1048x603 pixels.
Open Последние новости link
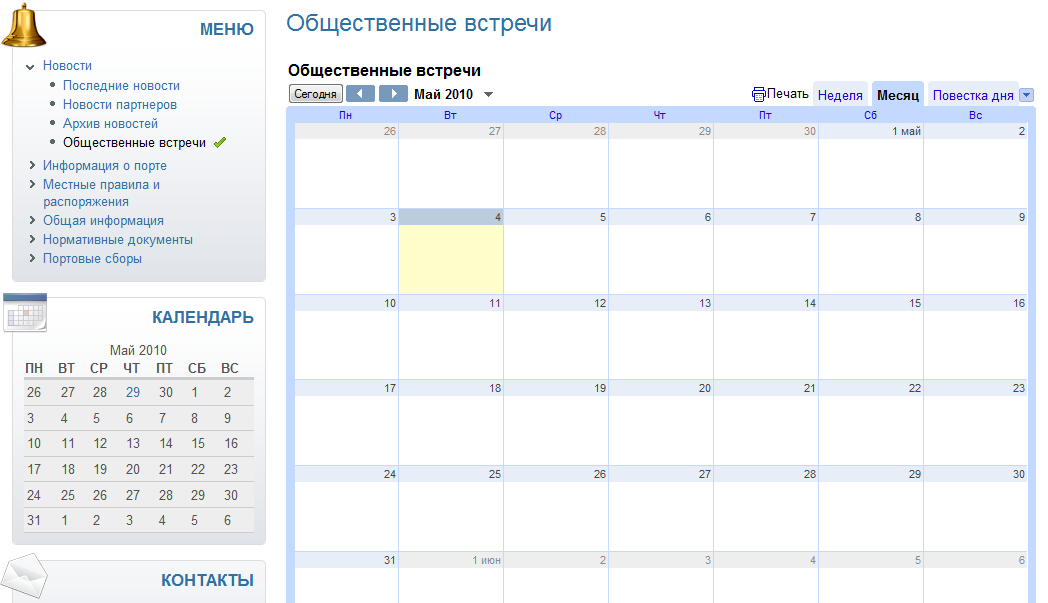coord(121,86)
